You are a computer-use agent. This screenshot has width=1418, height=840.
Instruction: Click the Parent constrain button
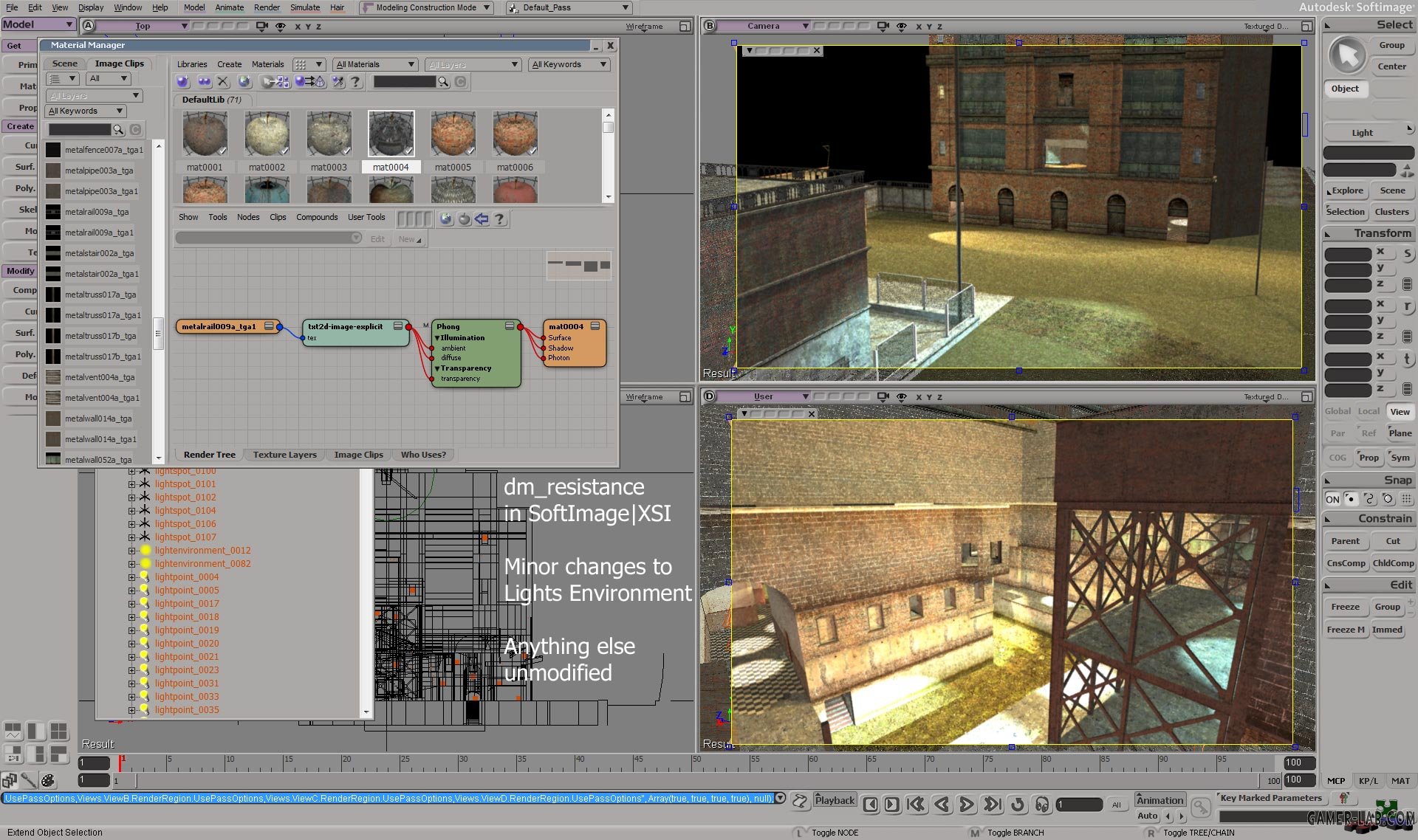(1345, 541)
